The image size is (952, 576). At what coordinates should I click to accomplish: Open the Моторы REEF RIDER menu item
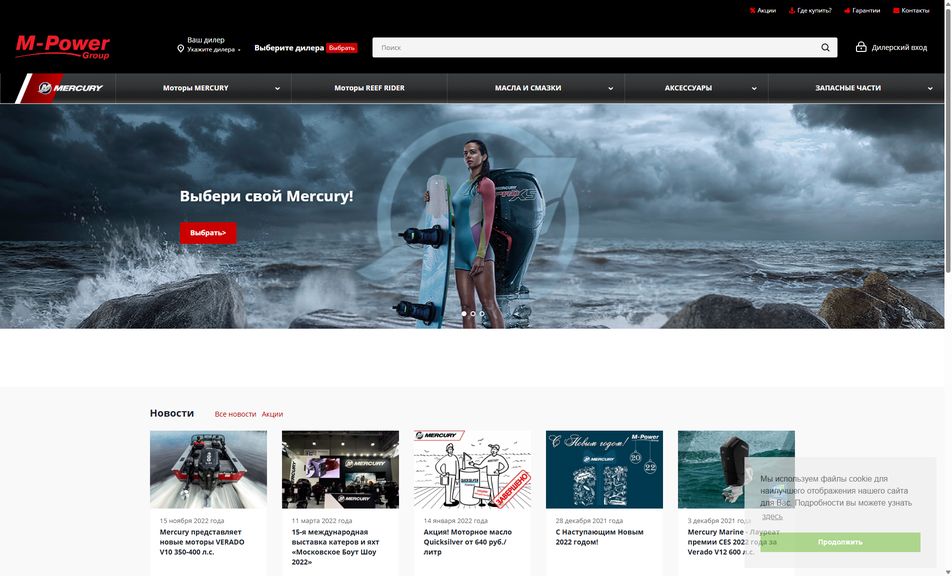click(x=369, y=88)
